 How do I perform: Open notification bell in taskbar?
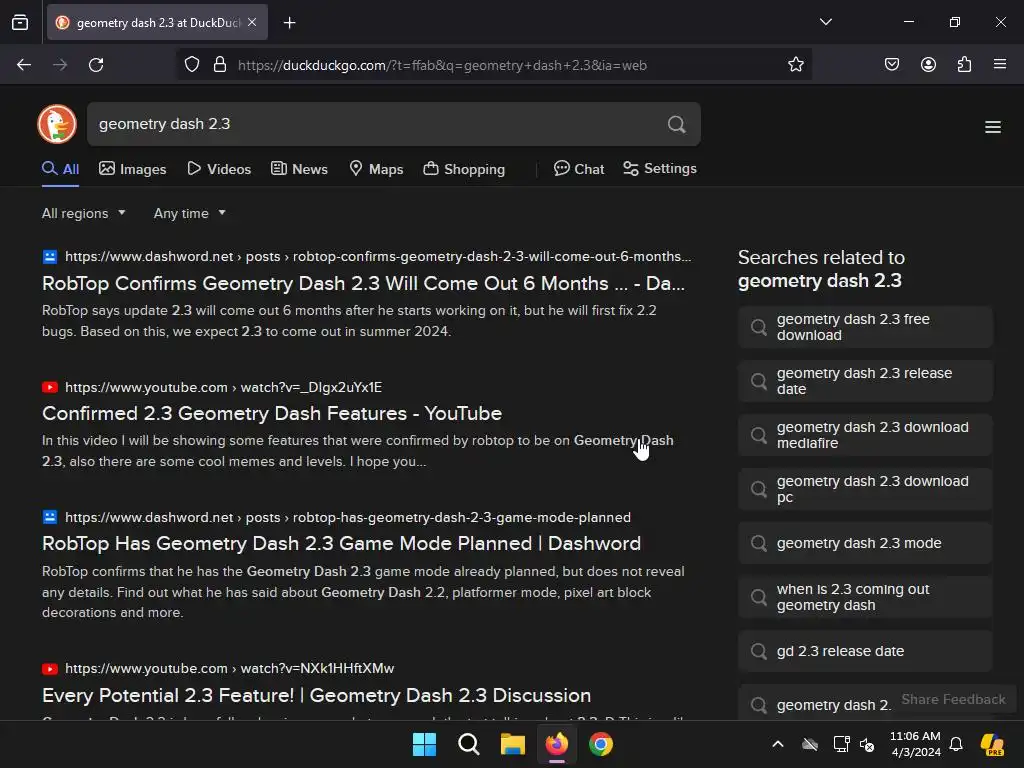point(956,744)
